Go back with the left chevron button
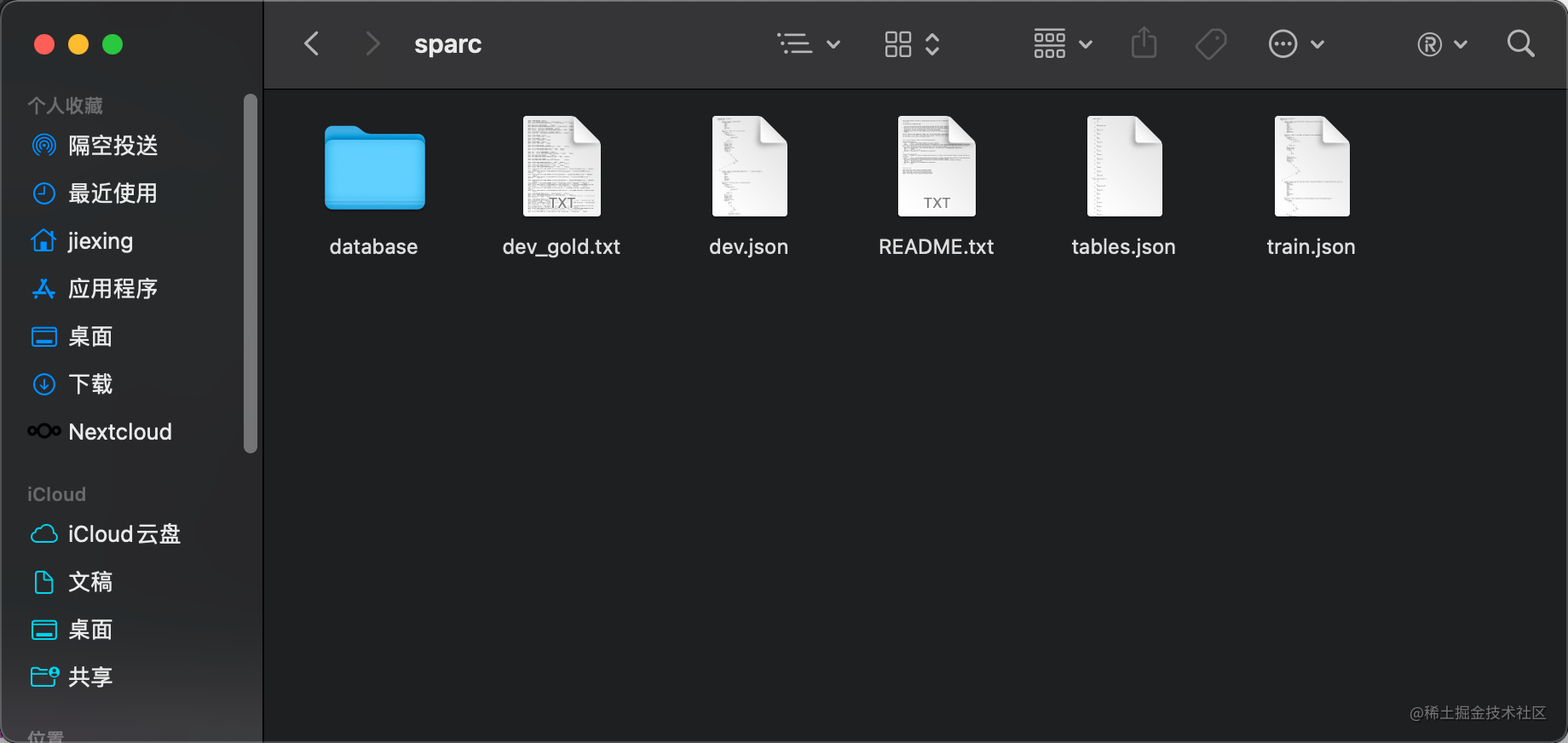Screen dimensions: 1568x743 pos(312,43)
